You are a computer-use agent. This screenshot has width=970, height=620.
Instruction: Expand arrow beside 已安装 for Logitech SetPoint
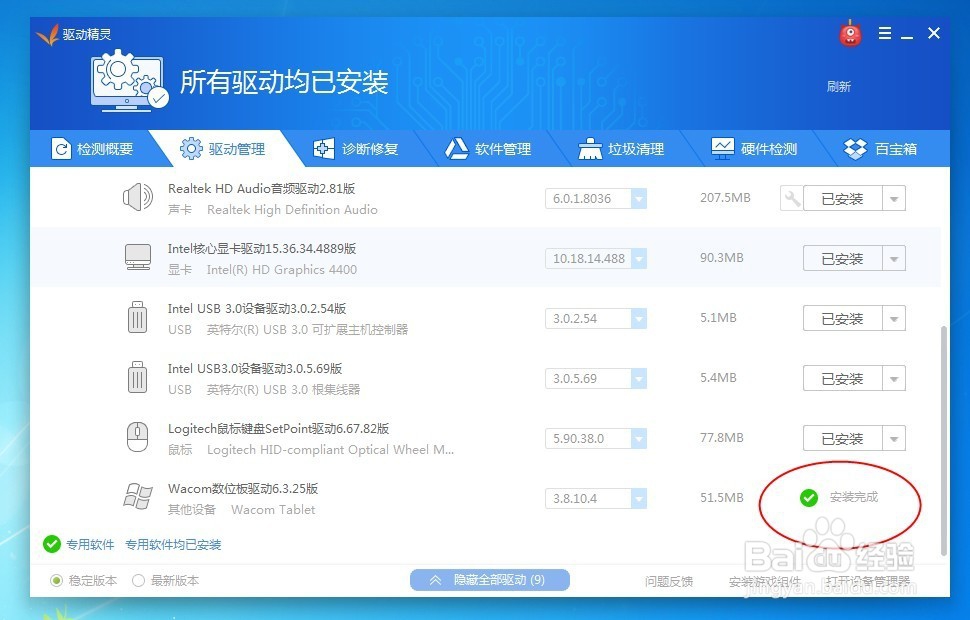coord(894,439)
